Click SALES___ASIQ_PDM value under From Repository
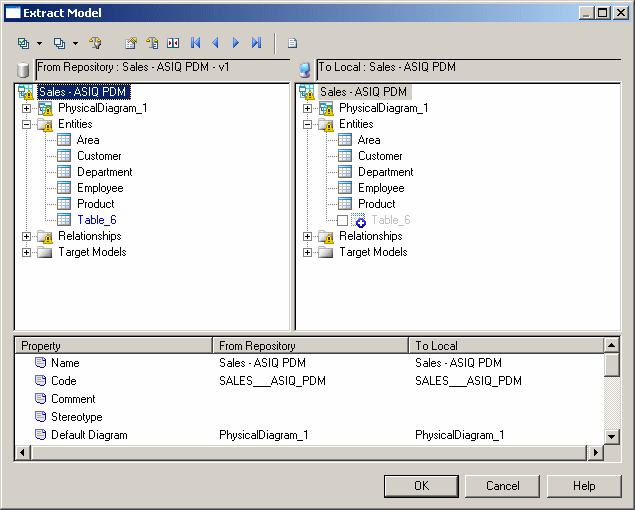The image size is (635, 510). click(272, 381)
